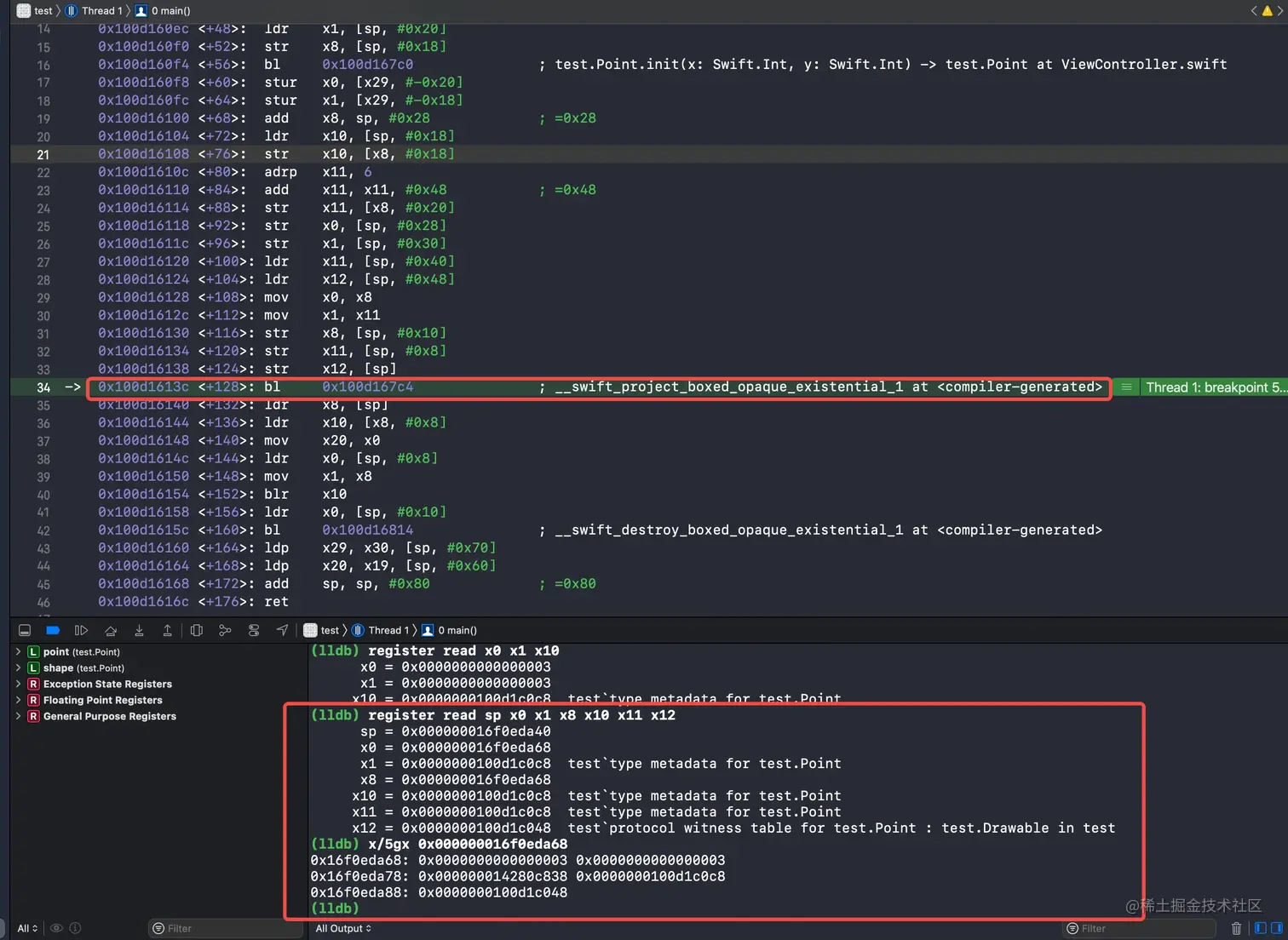Screen dimensions: 1288x940
Task: Select the 0 main() frame in debug bar
Action: point(450,630)
